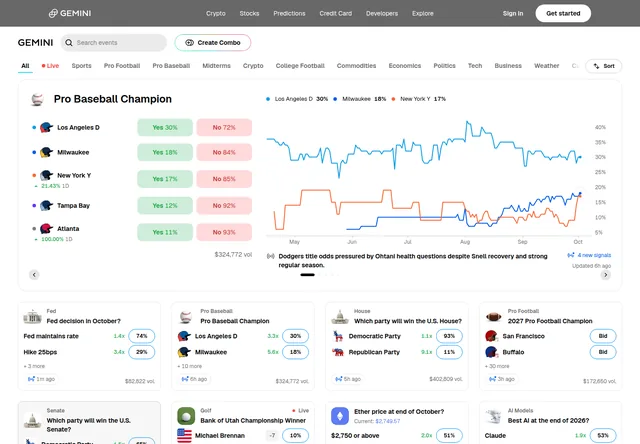Click the audio summary icon beside Dodgers headline
This screenshot has width=640, height=444.
coord(270,256)
